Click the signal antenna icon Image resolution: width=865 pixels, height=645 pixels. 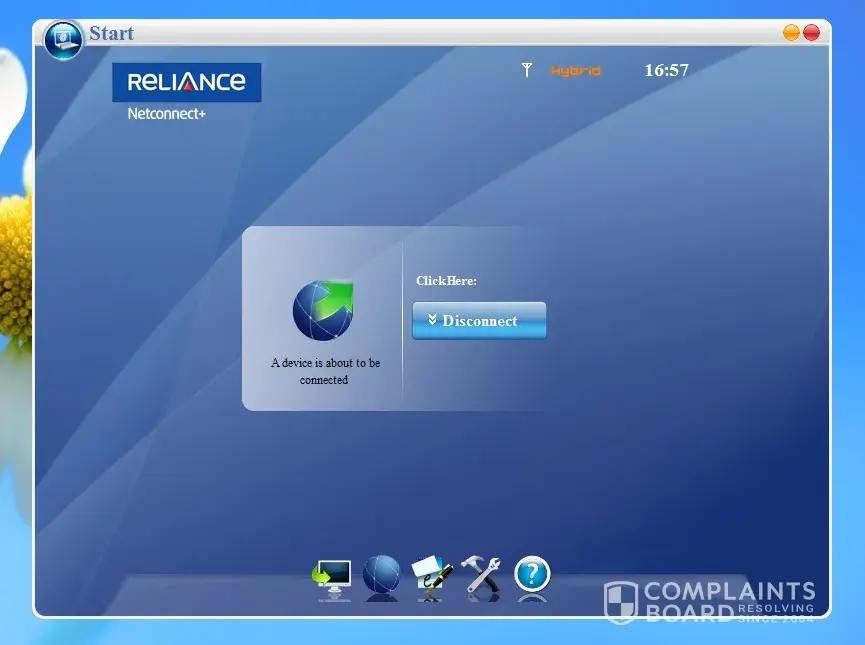coord(527,70)
